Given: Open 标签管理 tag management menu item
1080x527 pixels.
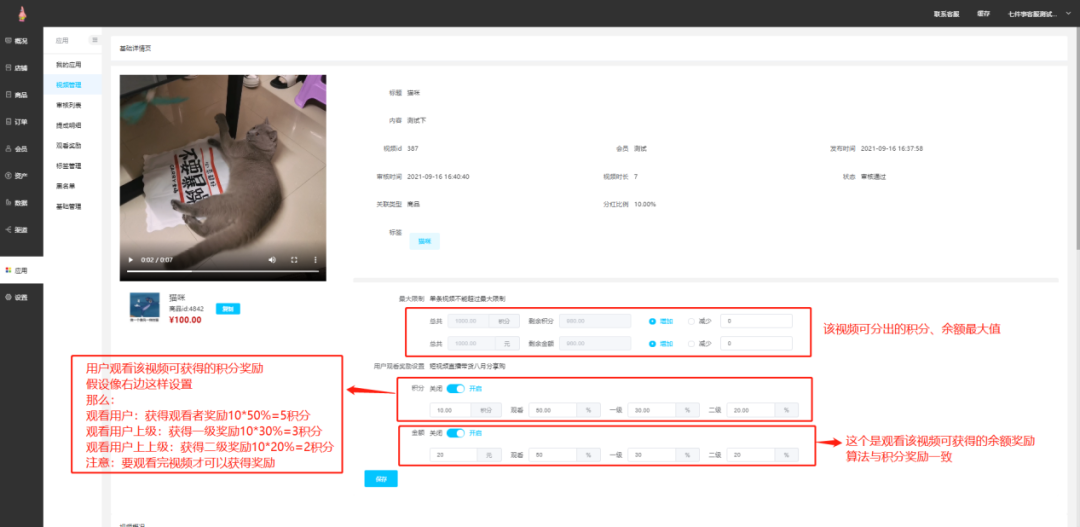Looking at the screenshot, I should (69, 166).
